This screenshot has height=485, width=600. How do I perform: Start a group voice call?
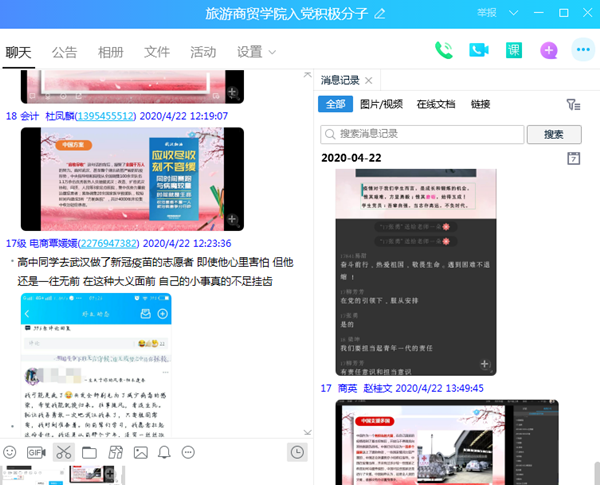(445, 51)
